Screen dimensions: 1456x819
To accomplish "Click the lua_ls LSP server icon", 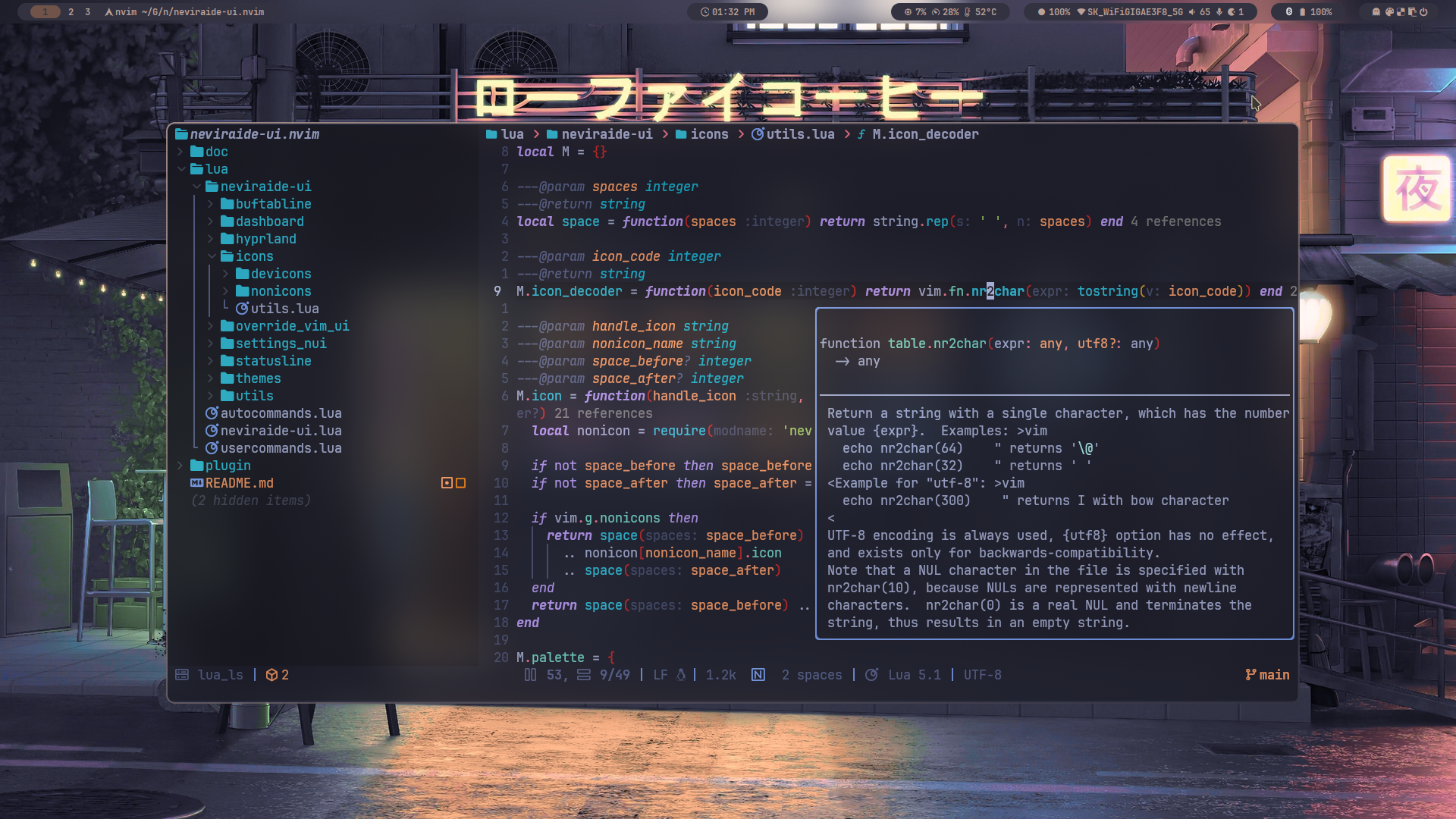I will pyautogui.click(x=182, y=675).
